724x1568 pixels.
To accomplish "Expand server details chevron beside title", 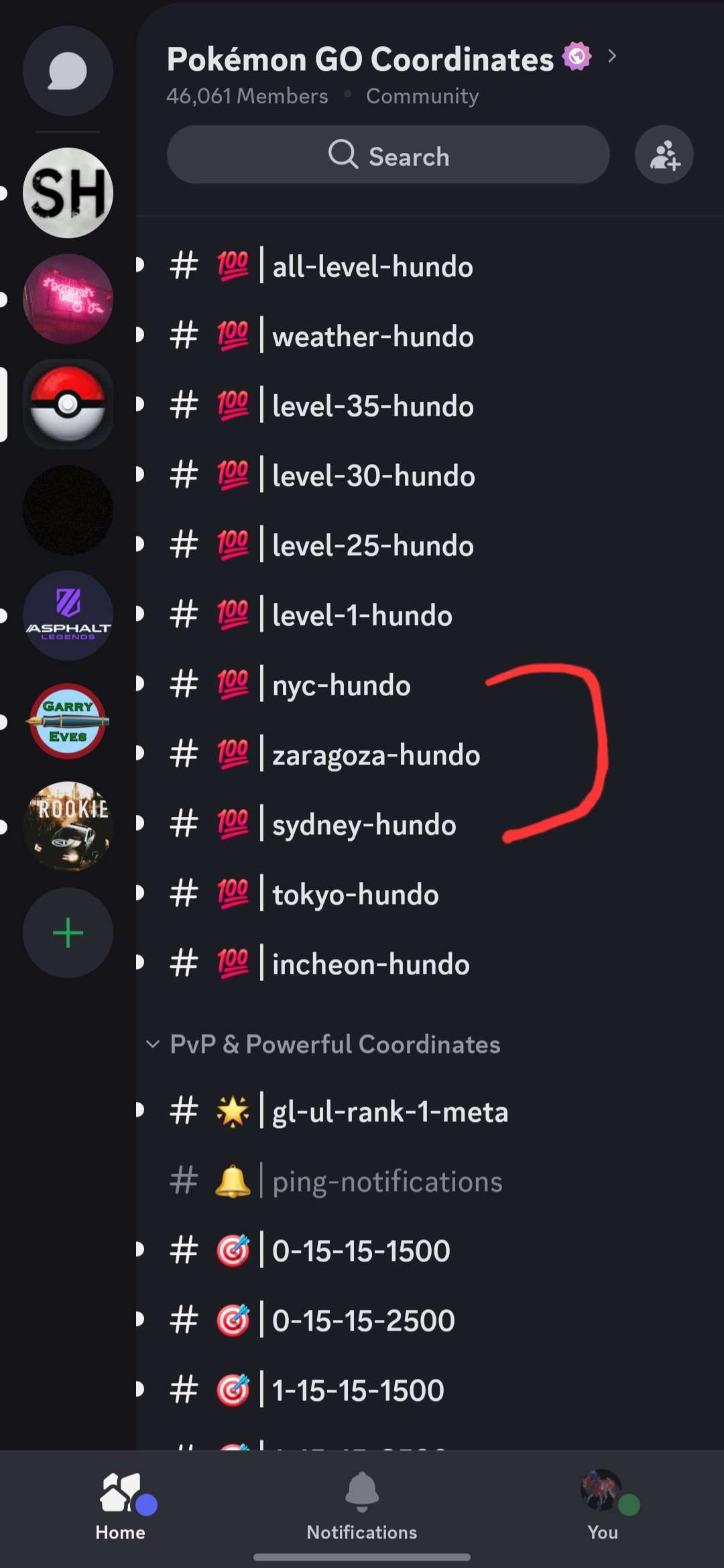I will click(x=612, y=56).
